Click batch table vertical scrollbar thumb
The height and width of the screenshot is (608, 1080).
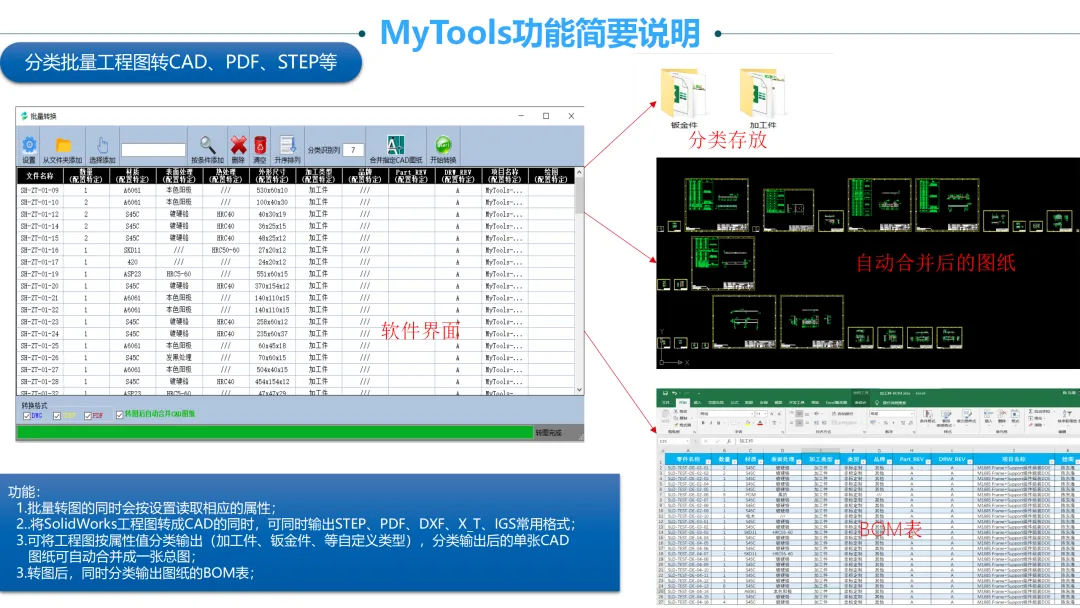click(x=579, y=195)
